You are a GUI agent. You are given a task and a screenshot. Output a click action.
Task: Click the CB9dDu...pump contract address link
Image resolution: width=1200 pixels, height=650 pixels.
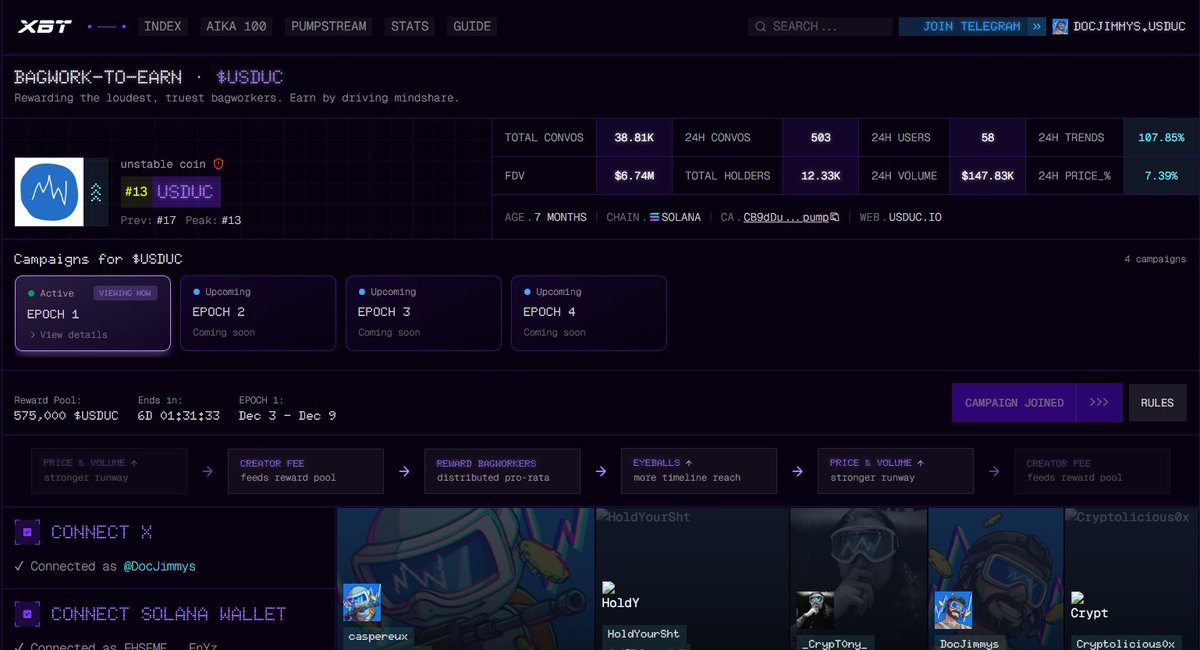pos(786,217)
